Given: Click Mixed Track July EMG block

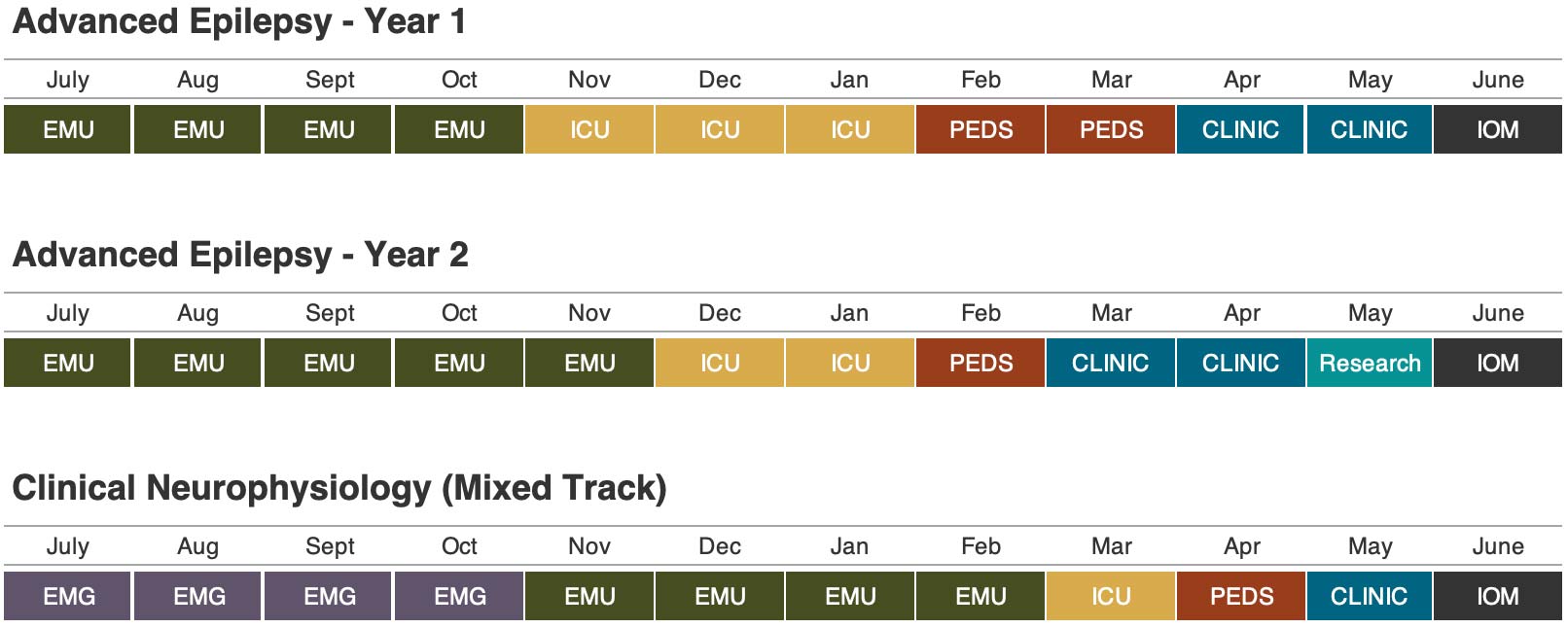Looking at the screenshot, I should [x=68, y=596].
